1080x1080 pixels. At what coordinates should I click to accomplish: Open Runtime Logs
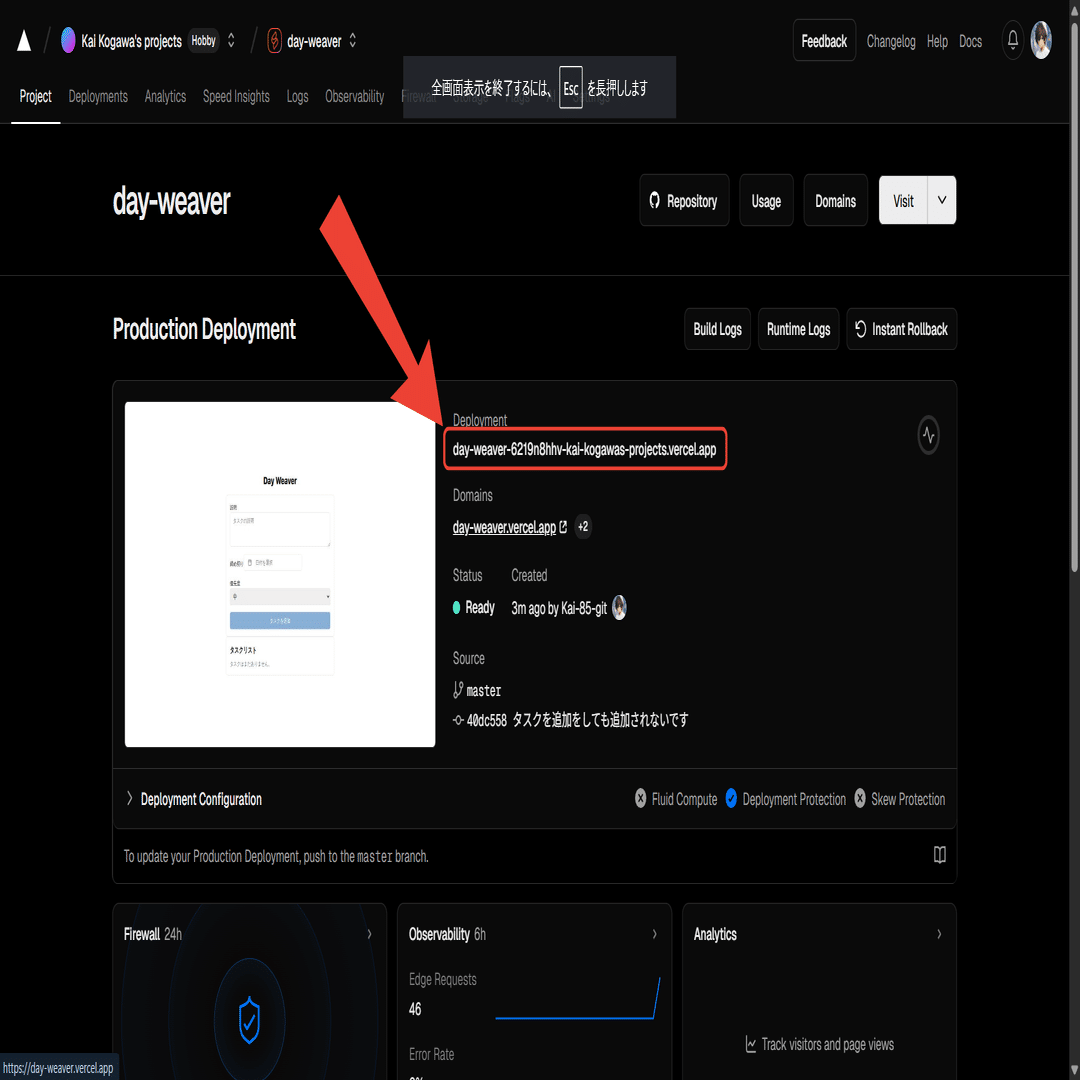(x=798, y=329)
